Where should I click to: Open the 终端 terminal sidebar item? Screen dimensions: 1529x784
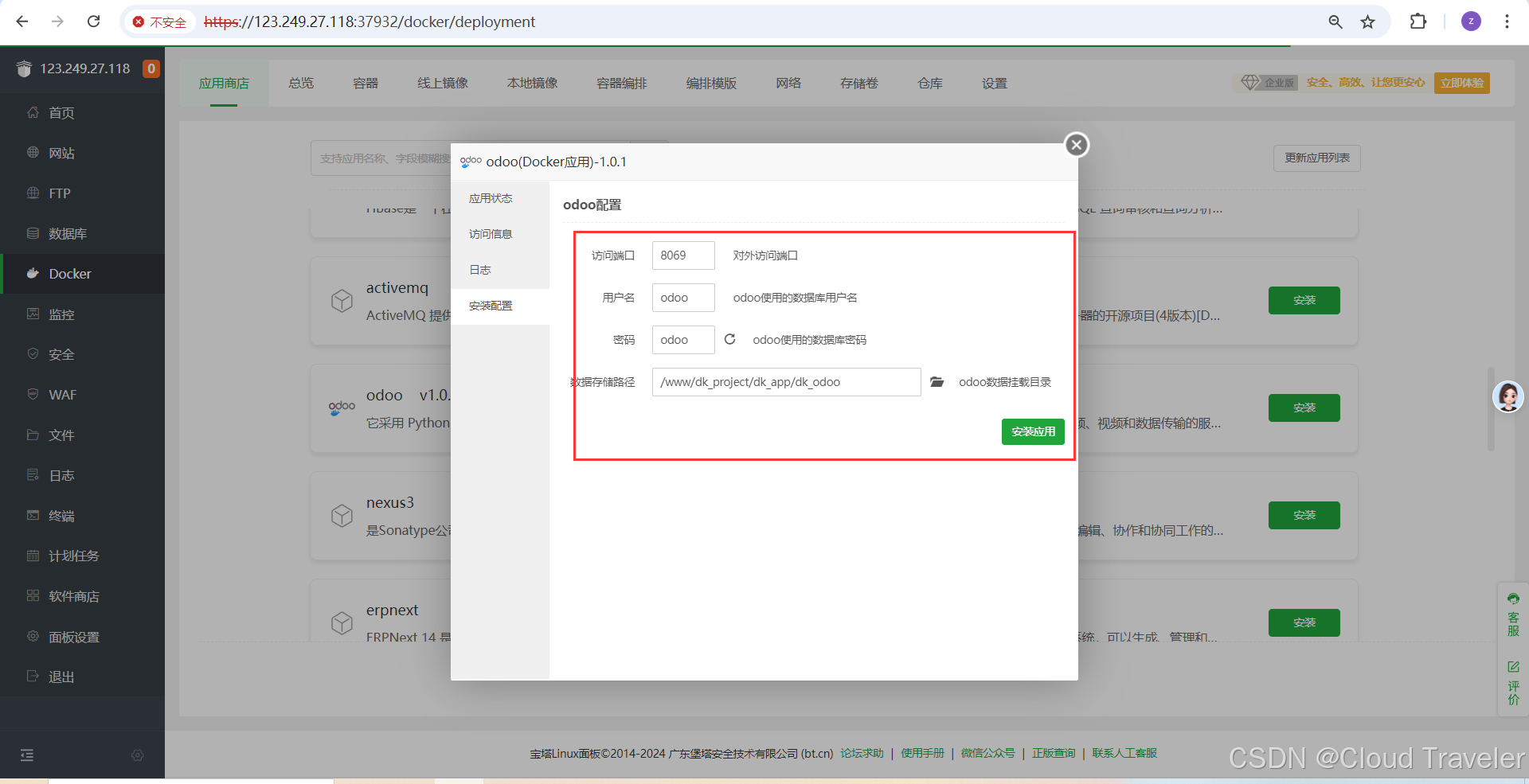[x=82, y=516]
